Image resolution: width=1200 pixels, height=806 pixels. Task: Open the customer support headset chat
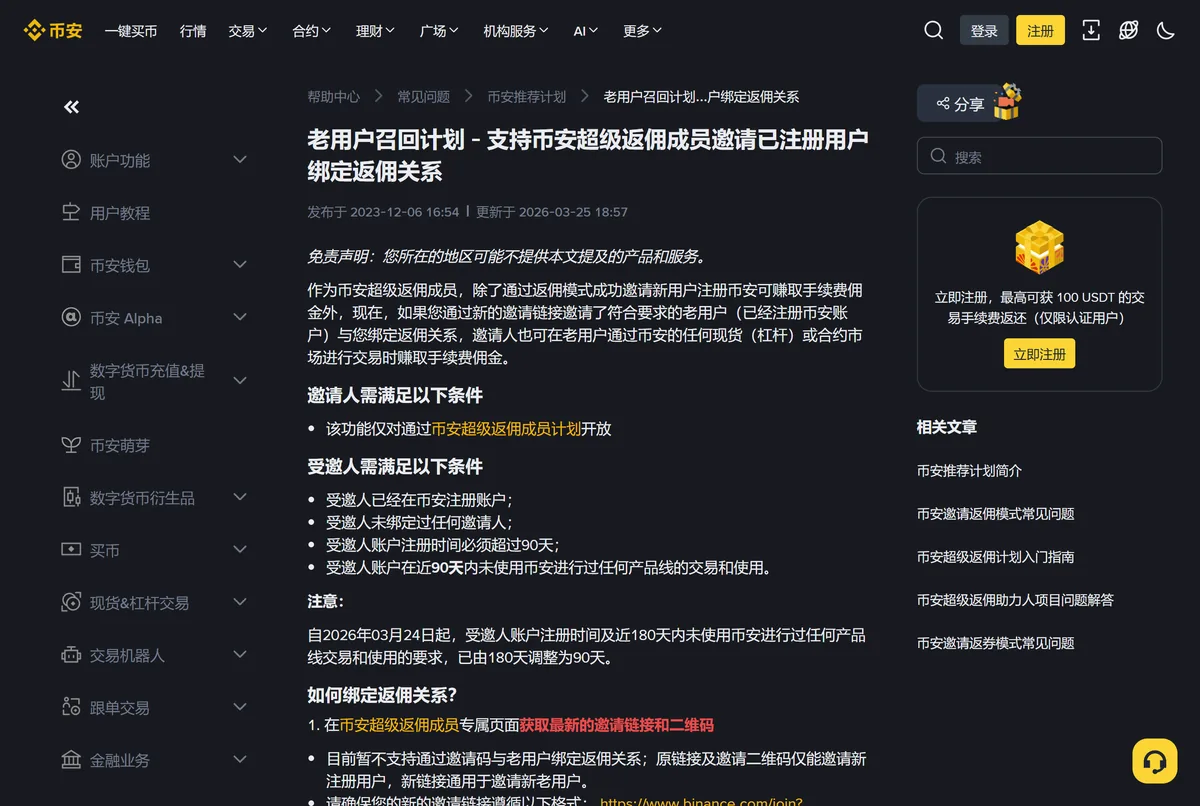[1154, 761]
